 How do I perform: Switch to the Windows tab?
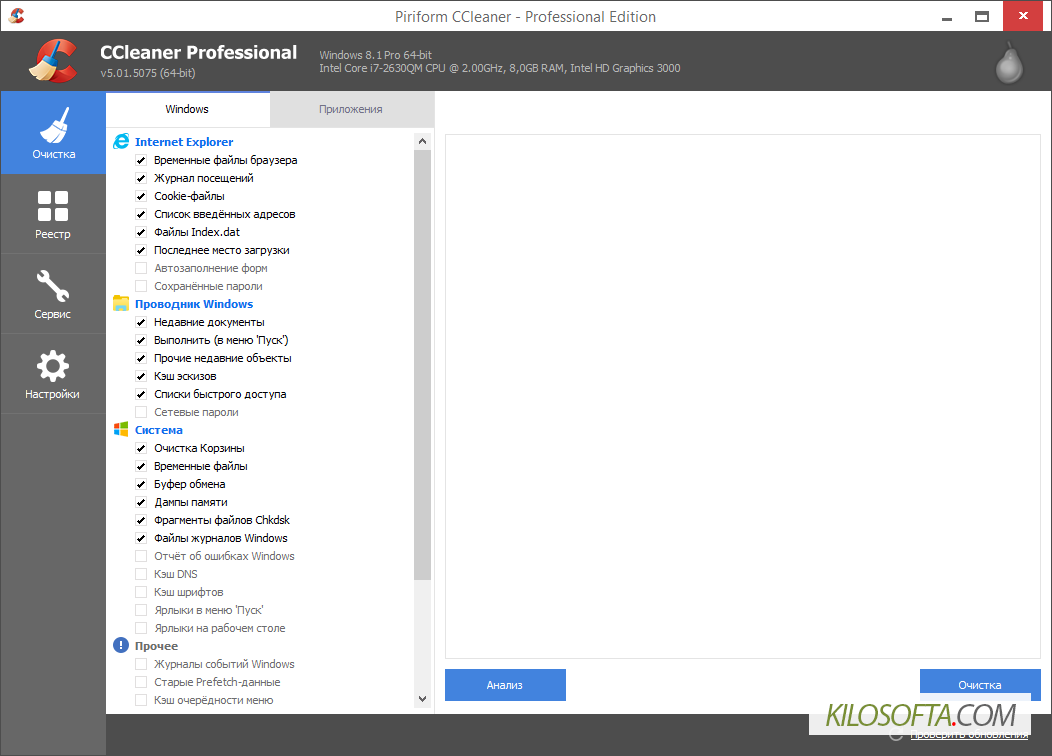click(x=187, y=109)
